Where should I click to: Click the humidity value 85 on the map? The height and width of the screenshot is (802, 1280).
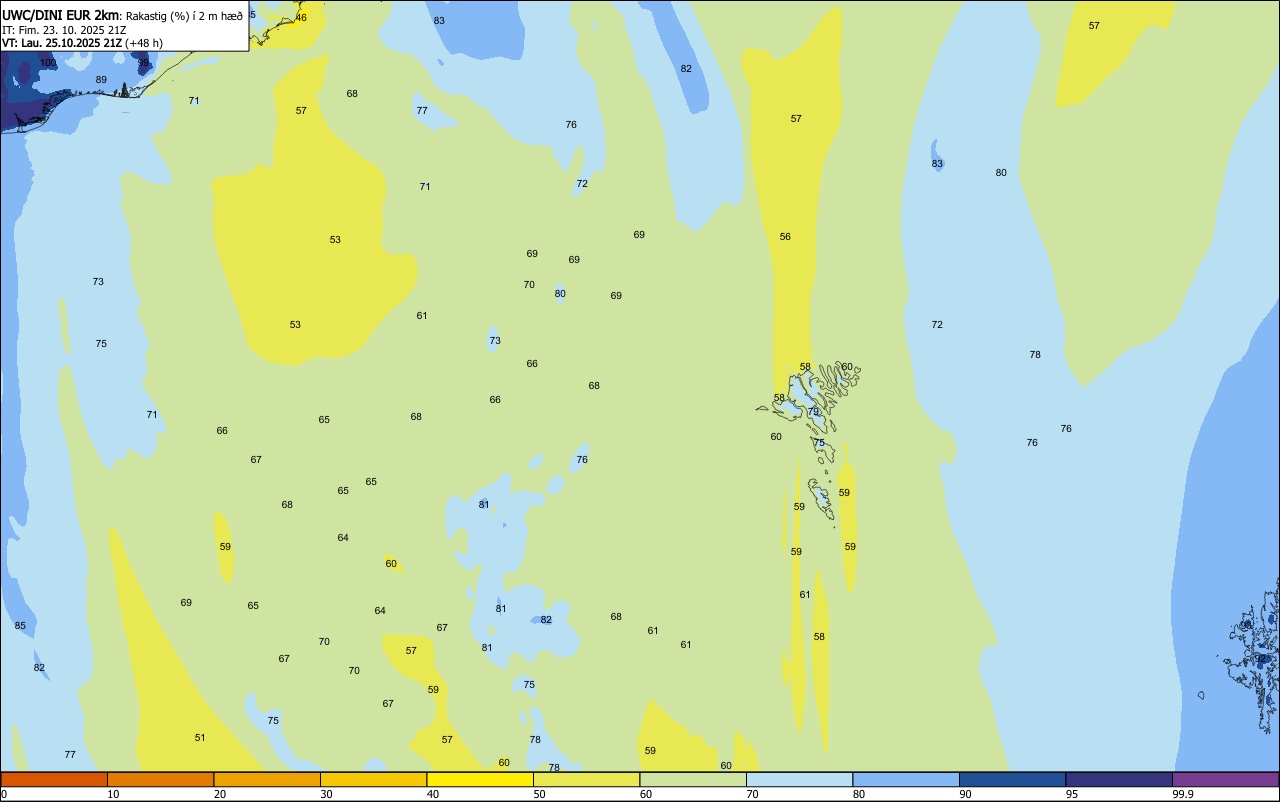click(20, 626)
